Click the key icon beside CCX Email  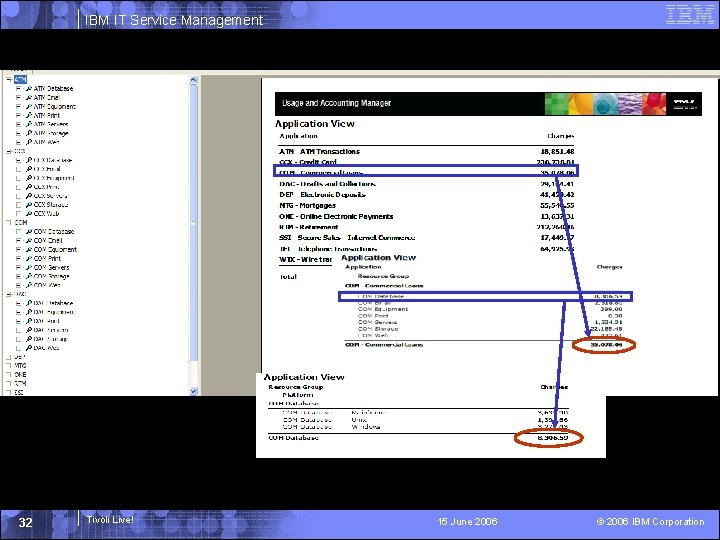29,169
